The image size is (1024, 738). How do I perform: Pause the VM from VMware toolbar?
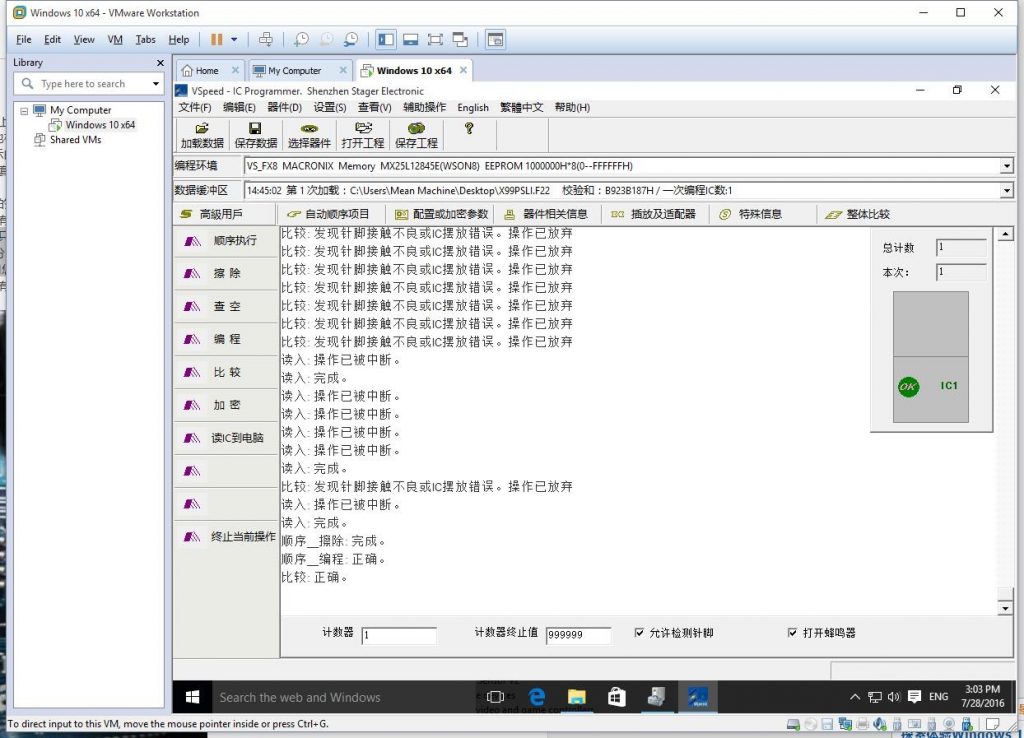[217, 40]
